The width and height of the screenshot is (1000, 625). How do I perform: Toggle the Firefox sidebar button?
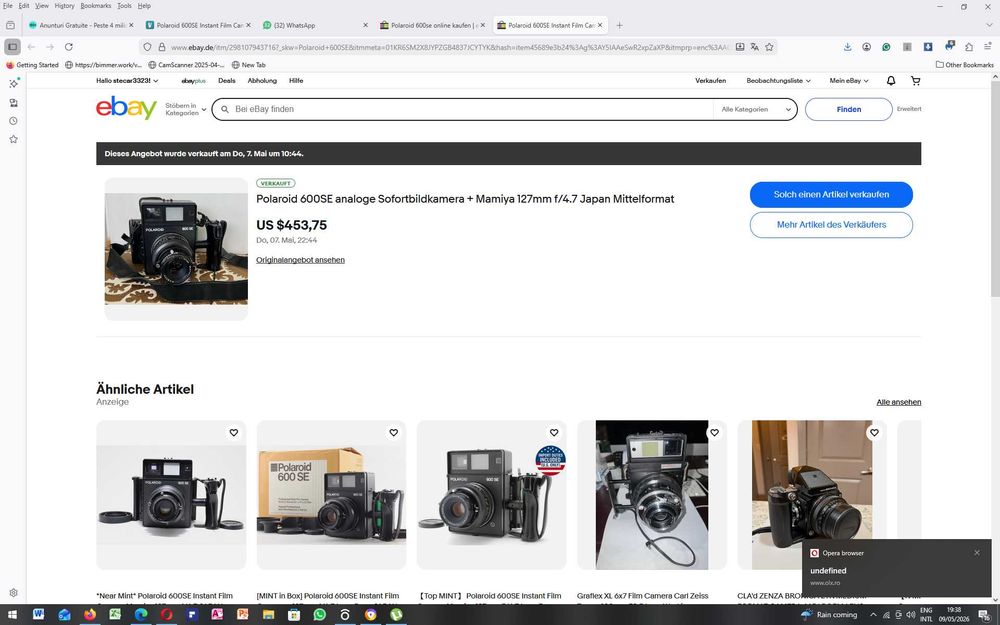click(x=12, y=47)
